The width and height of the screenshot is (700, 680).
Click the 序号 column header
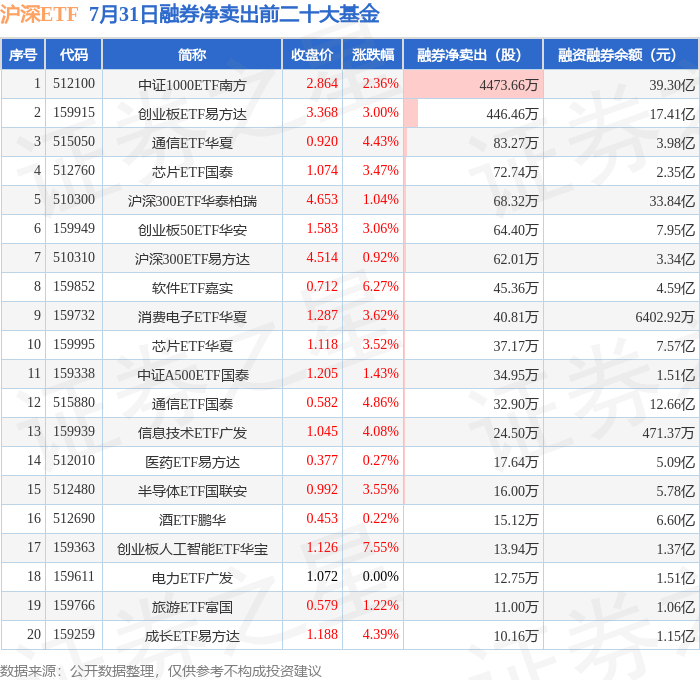(23, 54)
